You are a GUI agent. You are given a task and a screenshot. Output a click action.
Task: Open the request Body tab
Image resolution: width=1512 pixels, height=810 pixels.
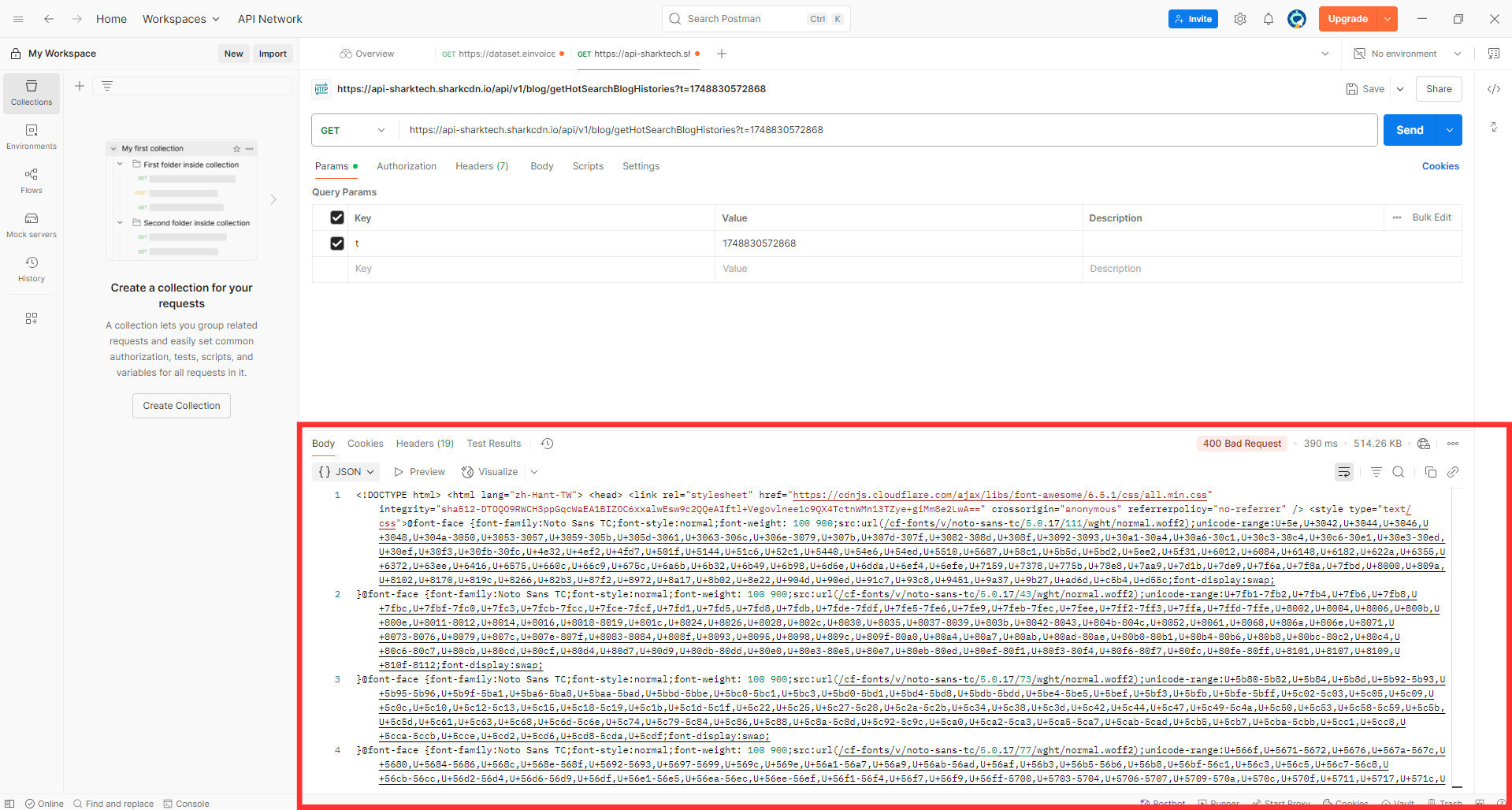pos(542,166)
